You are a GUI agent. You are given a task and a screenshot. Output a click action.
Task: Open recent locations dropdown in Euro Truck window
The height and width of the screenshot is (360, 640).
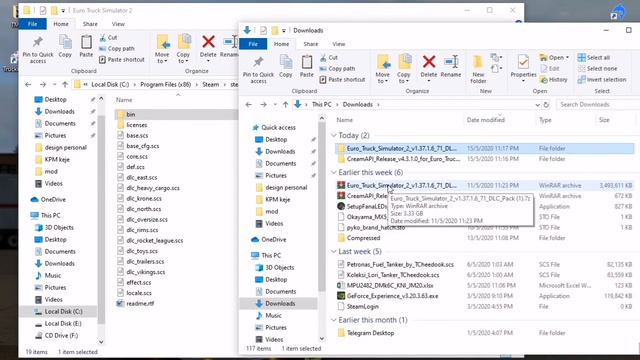[54, 85]
